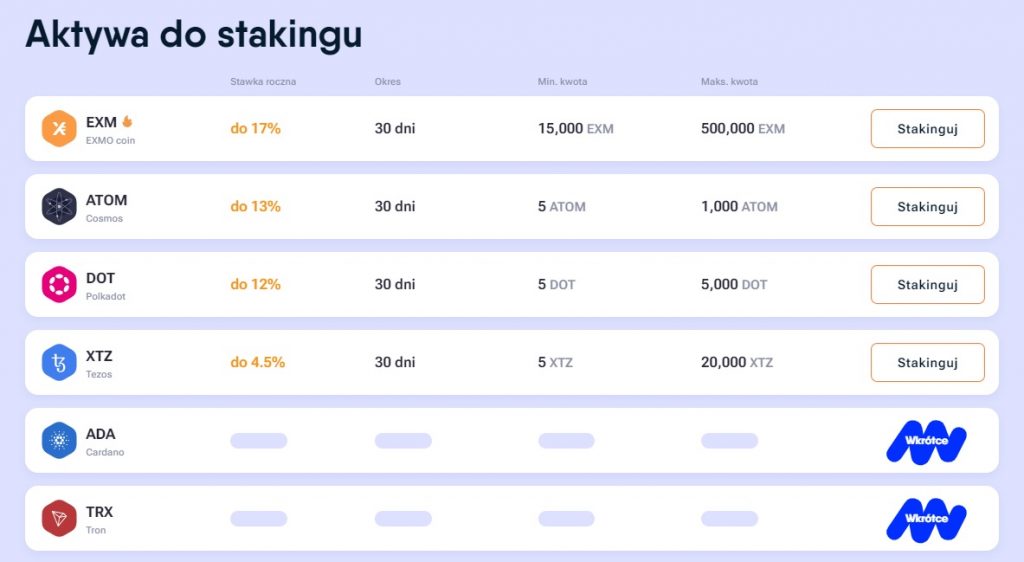The image size is (1024, 562).
Task: Click the orange EXM coin icon
Action: (59, 129)
